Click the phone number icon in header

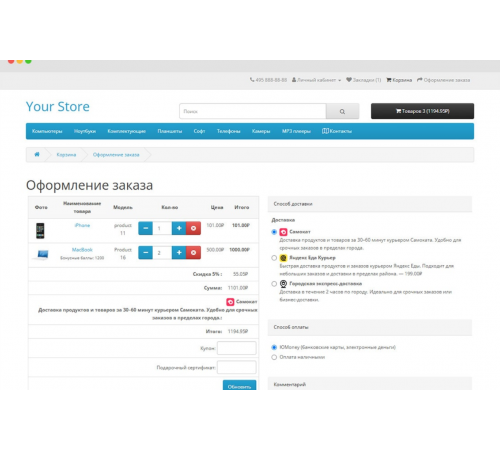tap(252, 80)
